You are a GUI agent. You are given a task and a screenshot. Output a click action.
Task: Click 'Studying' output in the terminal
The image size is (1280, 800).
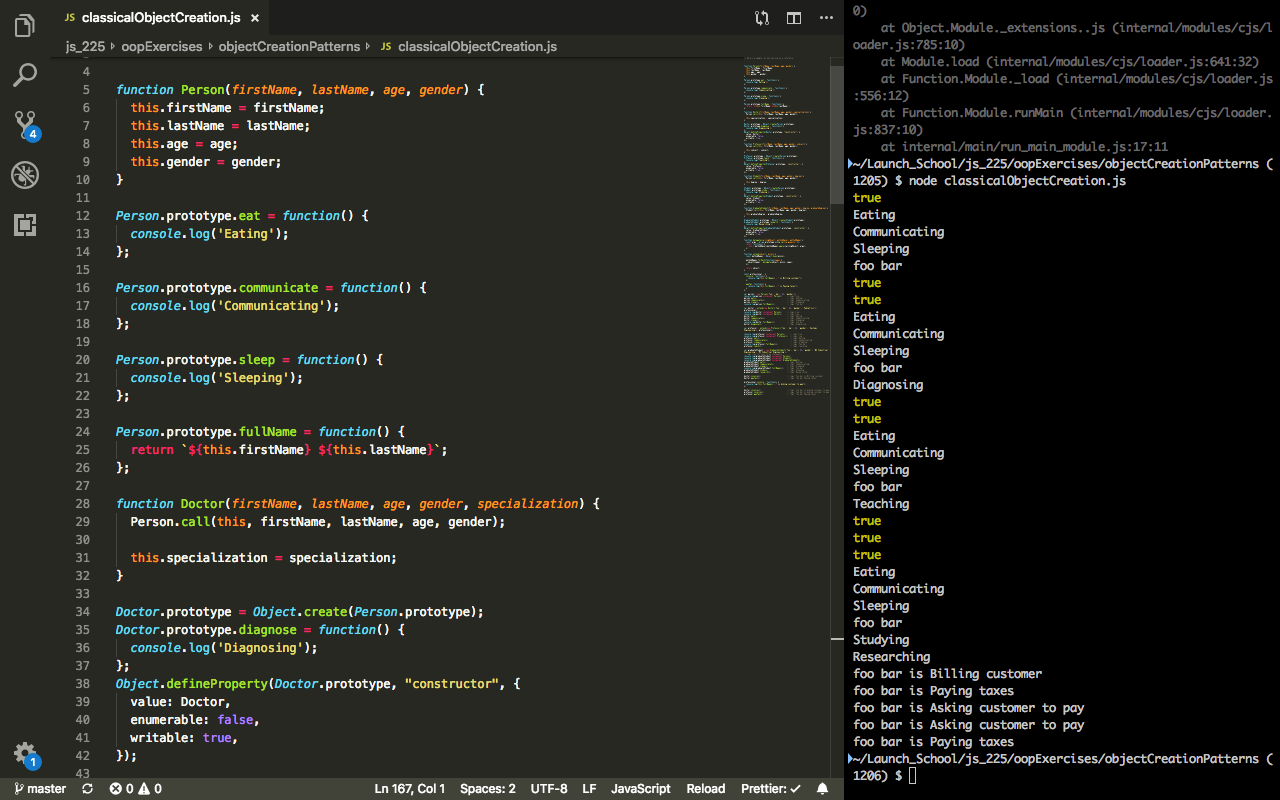coord(881,640)
